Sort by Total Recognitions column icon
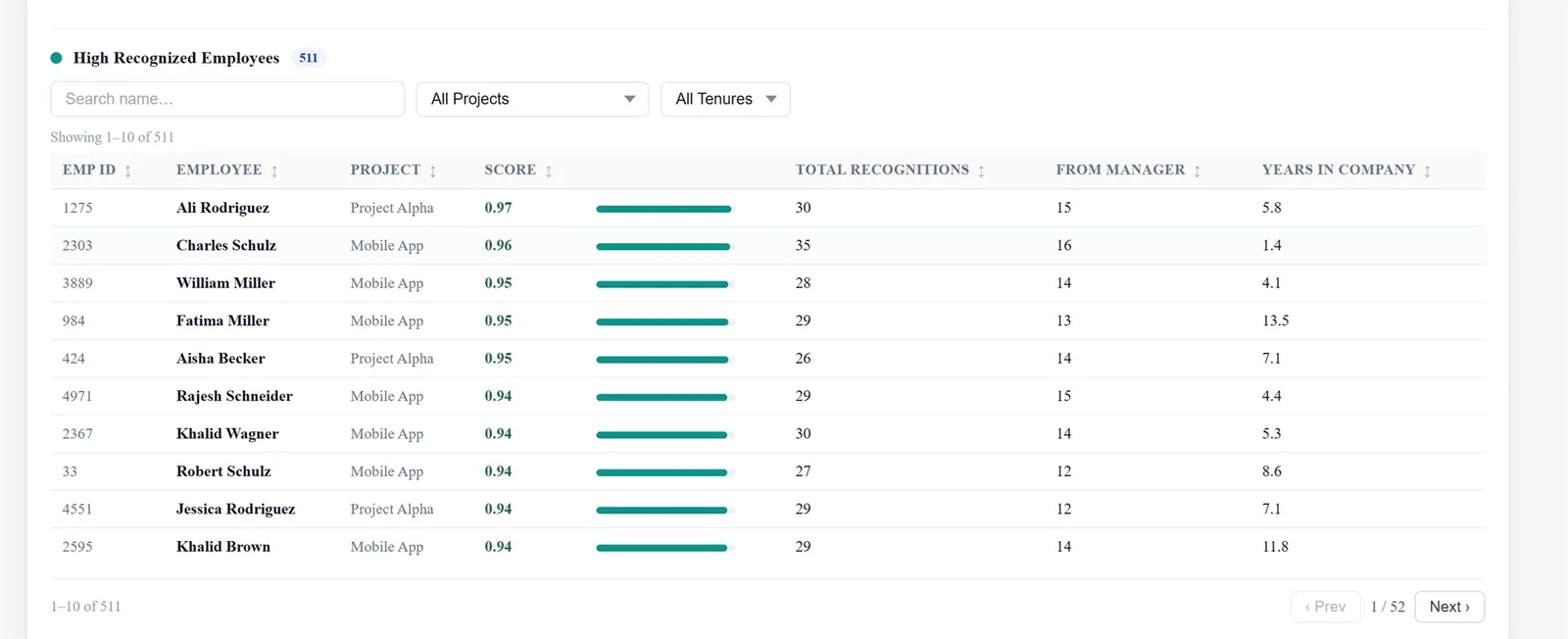Screen dimensions: 1568x639 click(x=981, y=172)
